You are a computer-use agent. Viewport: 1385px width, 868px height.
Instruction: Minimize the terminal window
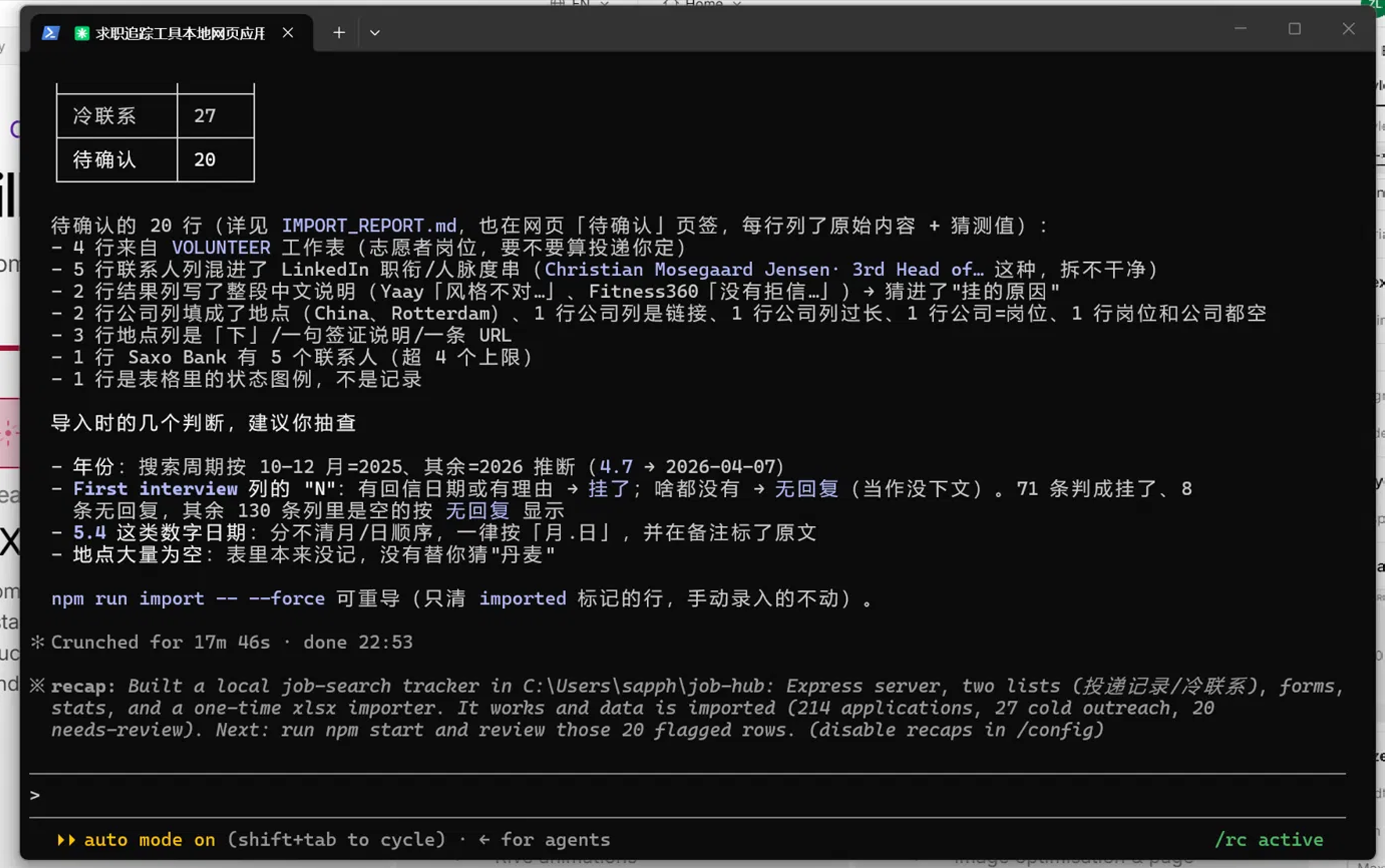click(x=1240, y=29)
